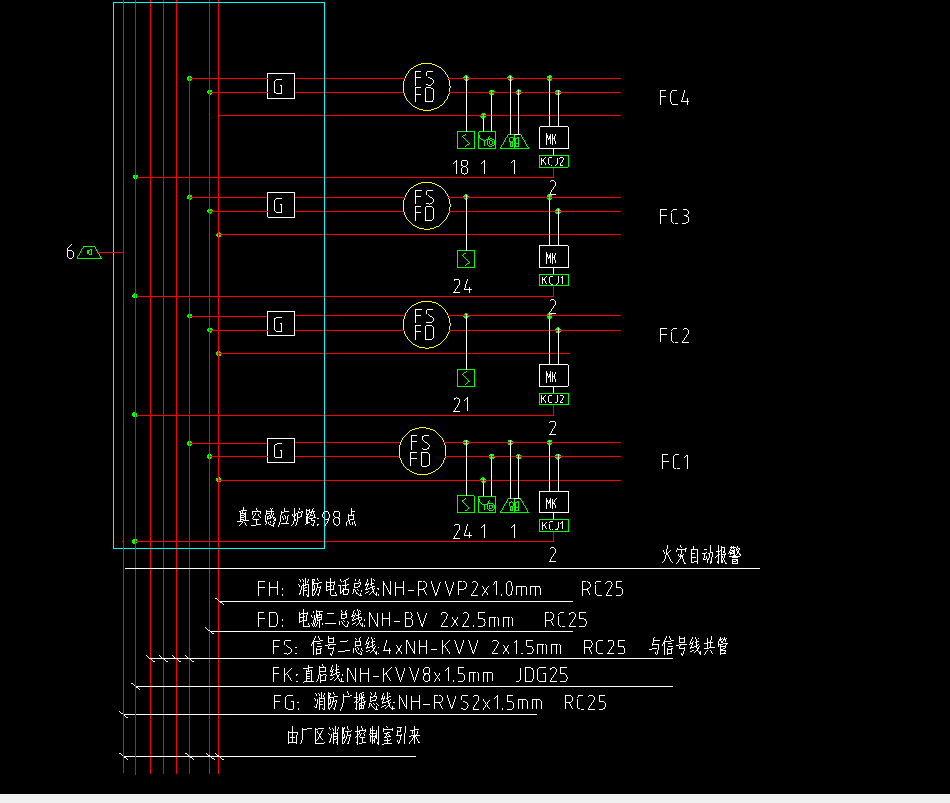The image size is (950, 803).
Task: Select the FC1 circuit label
Action: point(676,462)
